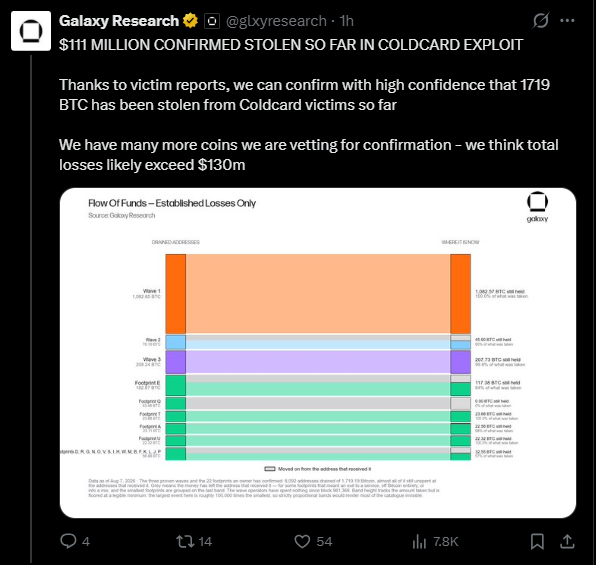Click the affiliate square badge next to name
Screen dimensions: 596x565
[x=212, y=21]
